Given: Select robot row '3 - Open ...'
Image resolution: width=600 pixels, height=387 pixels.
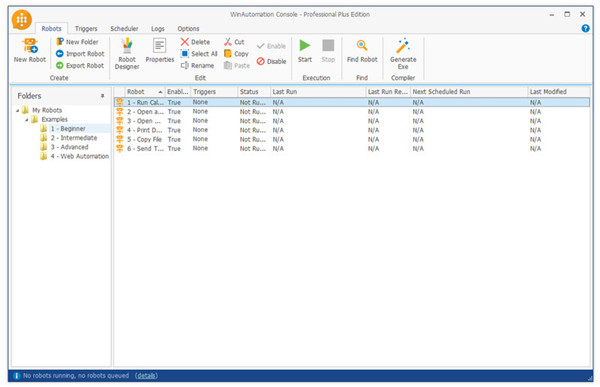Looking at the screenshot, I should pos(352,121).
